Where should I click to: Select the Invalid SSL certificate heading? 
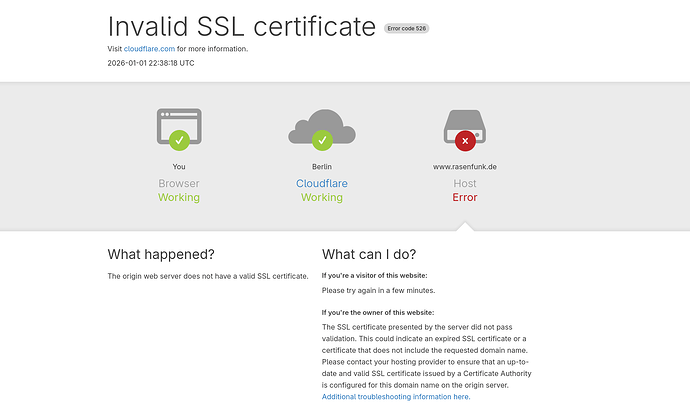coord(242,26)
